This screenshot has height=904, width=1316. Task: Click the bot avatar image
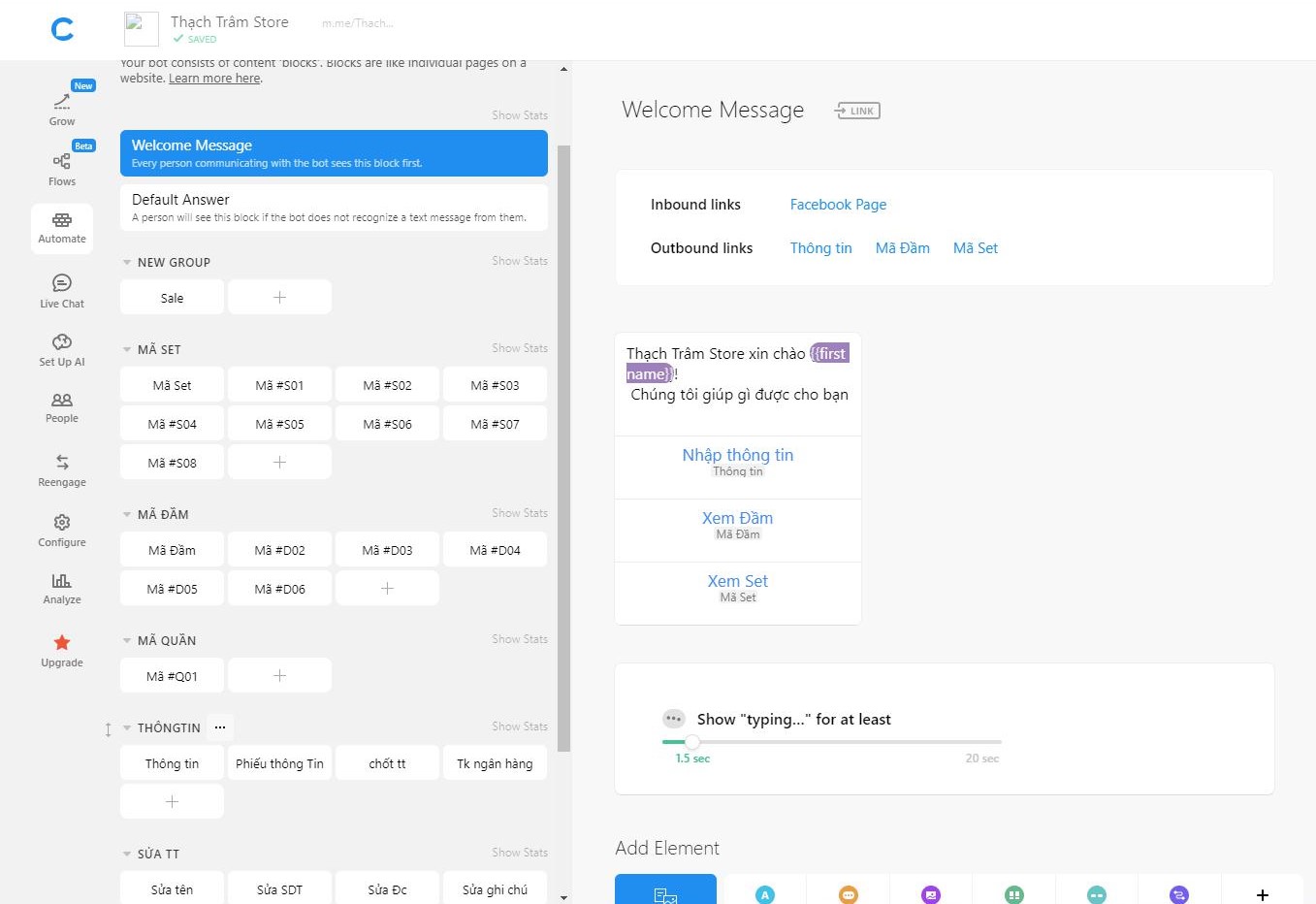(x=142, y=29)
